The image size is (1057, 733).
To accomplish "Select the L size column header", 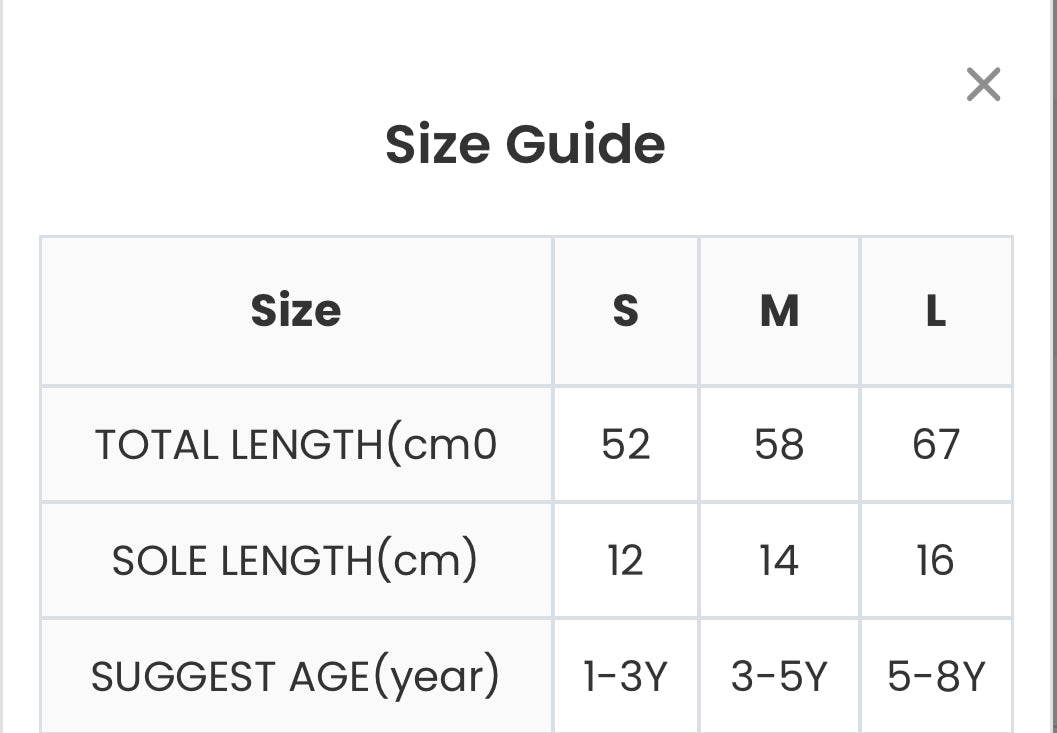I will point(936,311).
